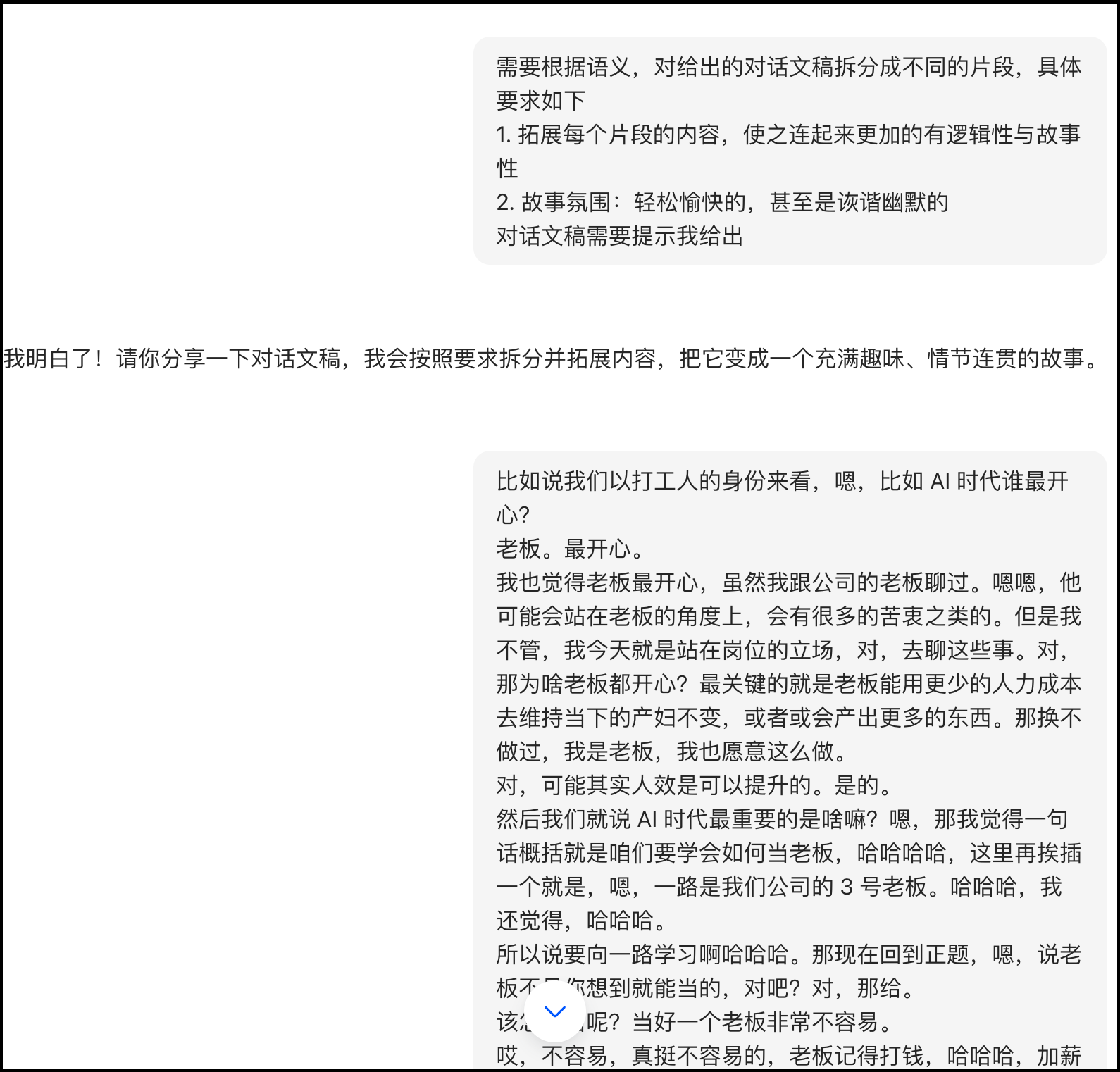1120x1072 pixels.
Task: Click the line starting with '比如说我们以打工人的身份来看'
Action: [783, 481]
